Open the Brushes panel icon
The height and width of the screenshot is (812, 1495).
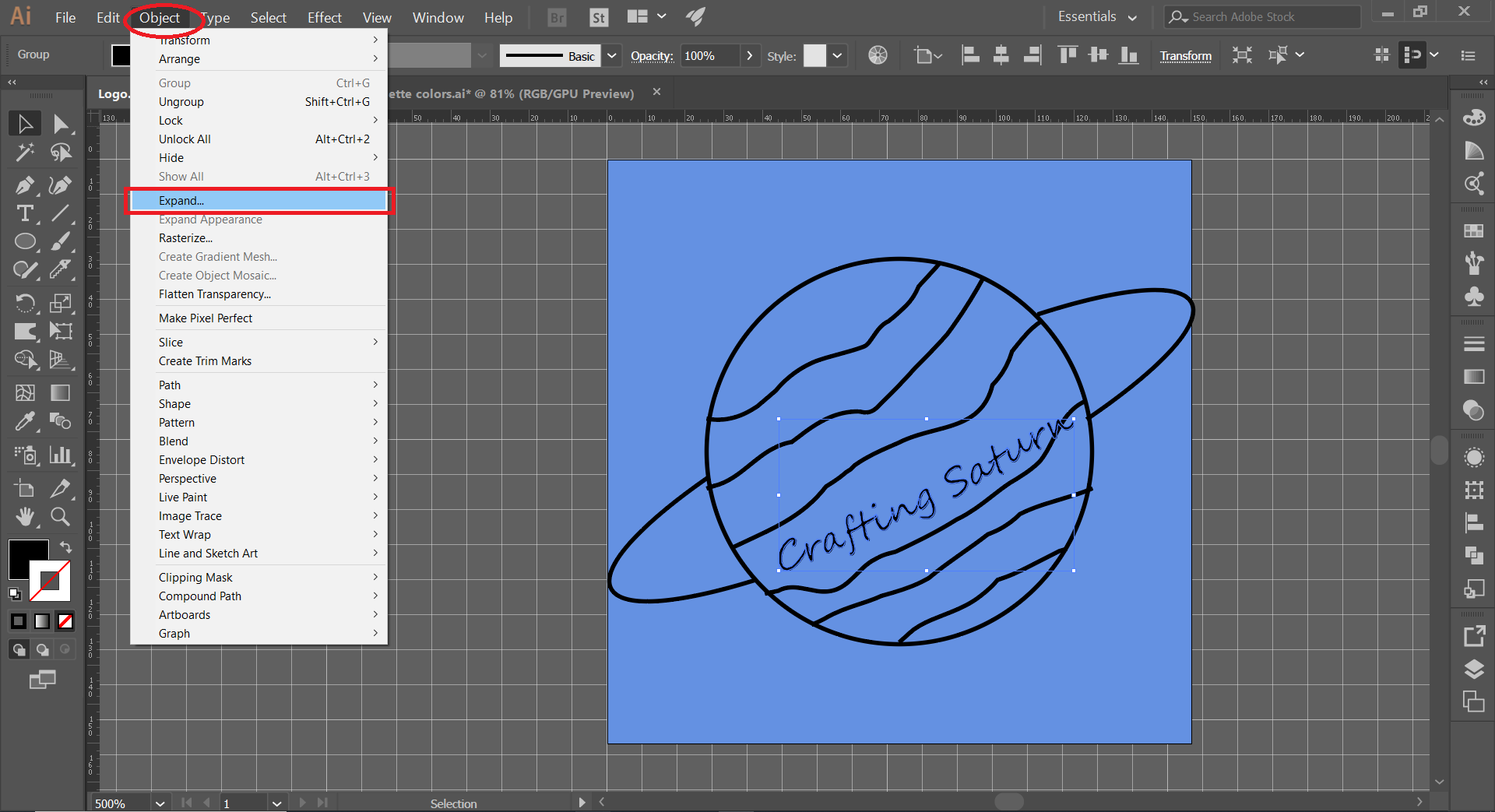click(1473, 263)
